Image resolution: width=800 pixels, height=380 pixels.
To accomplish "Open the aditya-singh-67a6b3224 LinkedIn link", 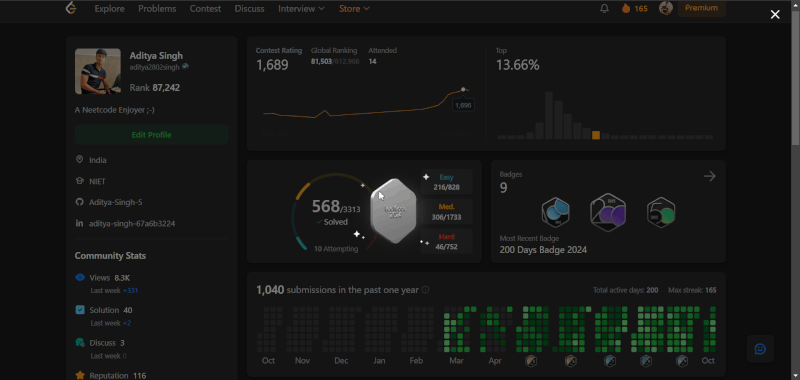I will pyautogui.click(x=132, y=223).
